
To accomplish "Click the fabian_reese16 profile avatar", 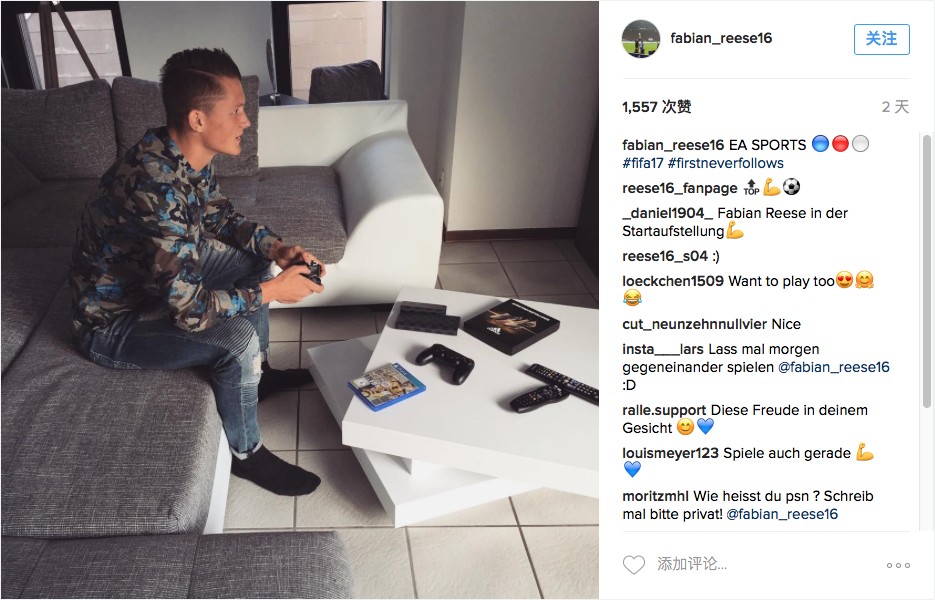I will pos(640,39).
